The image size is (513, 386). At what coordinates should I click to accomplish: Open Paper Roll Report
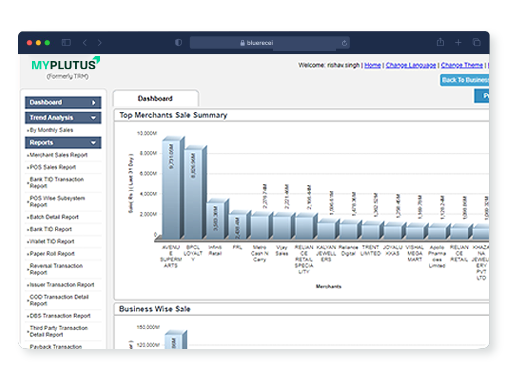(52, 254)
